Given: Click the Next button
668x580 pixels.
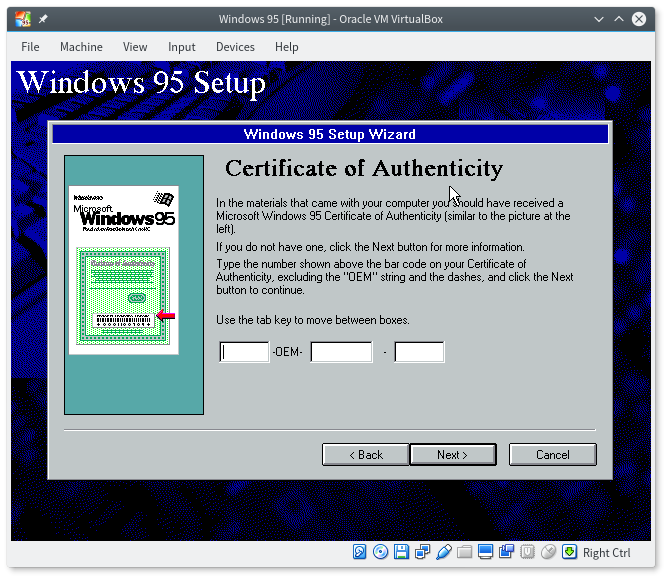Looking at the screenshot, I should 453,455.
